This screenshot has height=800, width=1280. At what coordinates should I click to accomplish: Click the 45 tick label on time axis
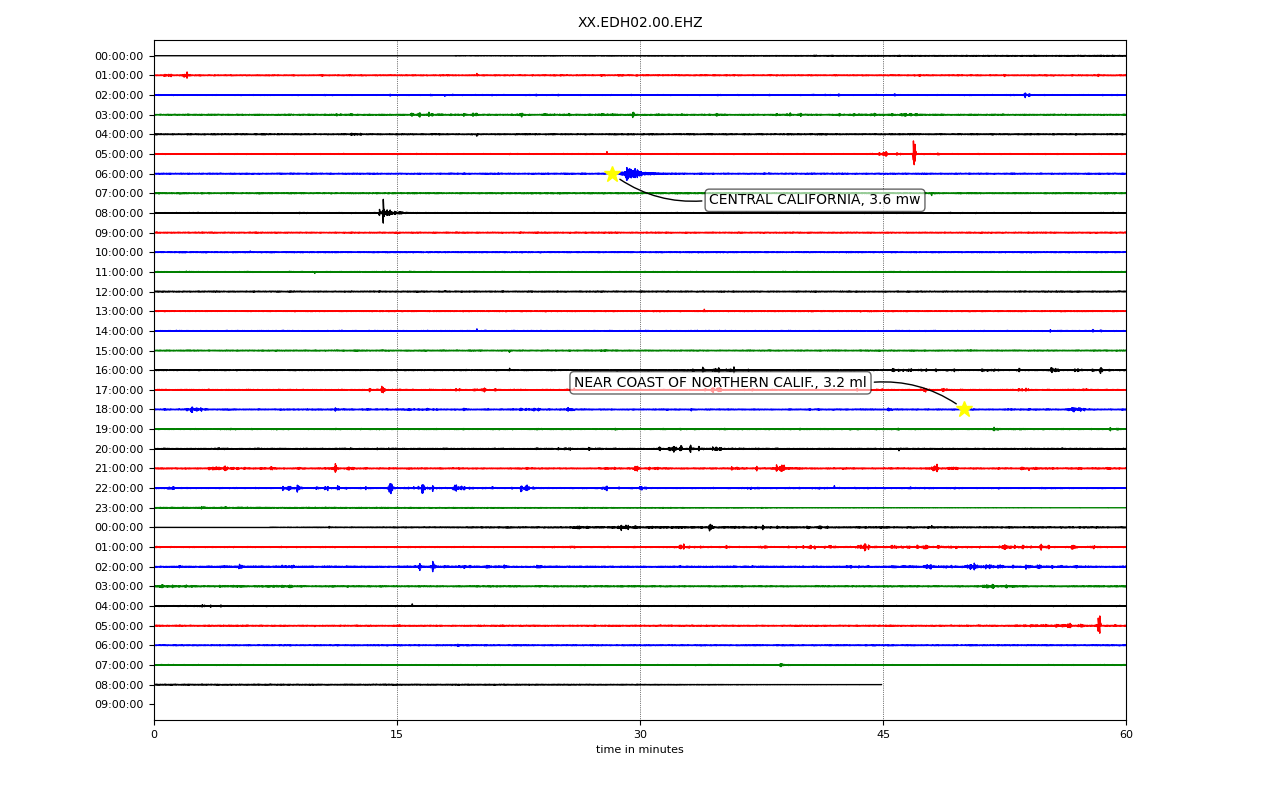tap(883, 735)
